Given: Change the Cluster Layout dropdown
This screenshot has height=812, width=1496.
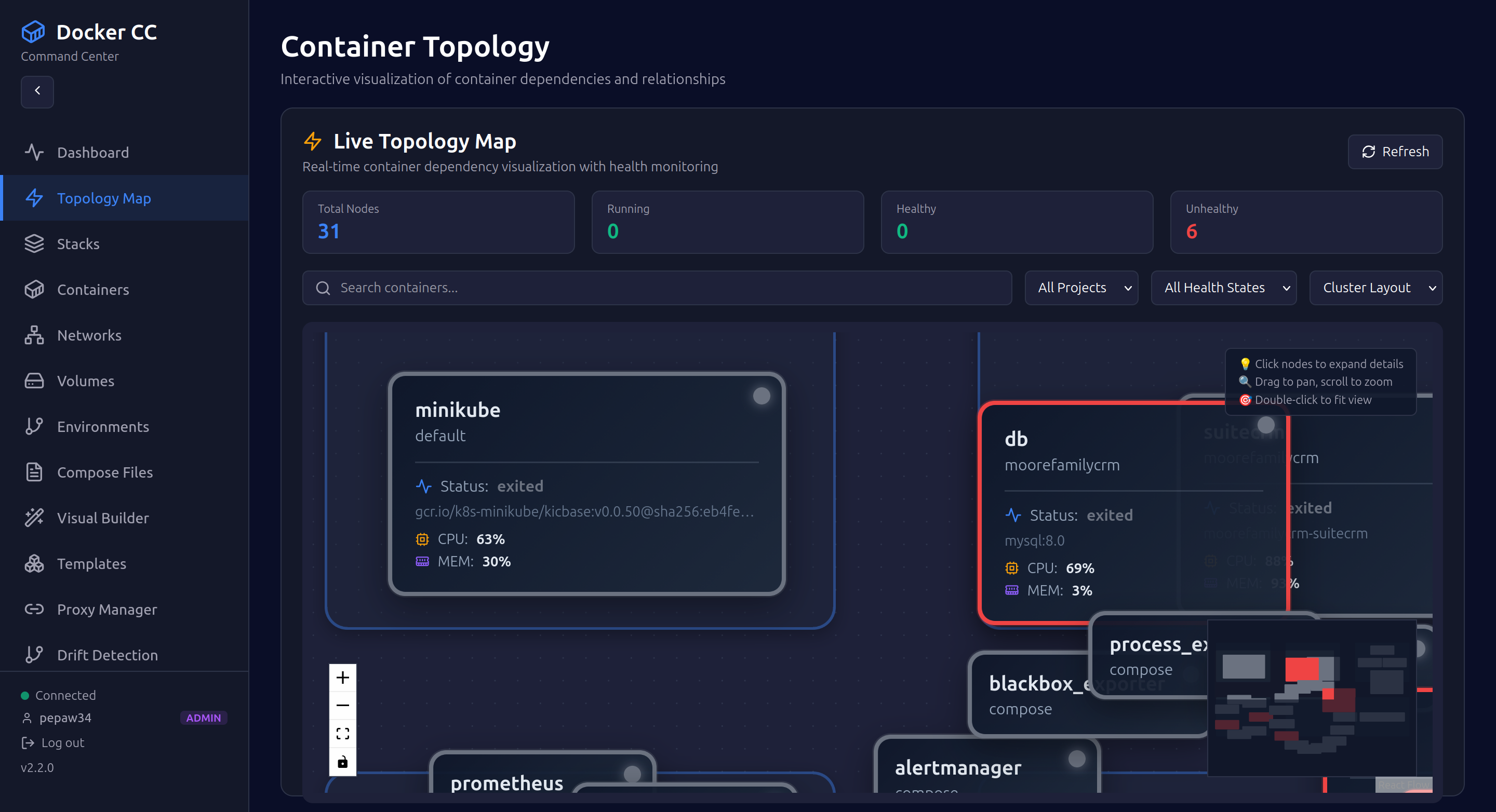Looking at the screenshot, I should [x=1375, y=287].
